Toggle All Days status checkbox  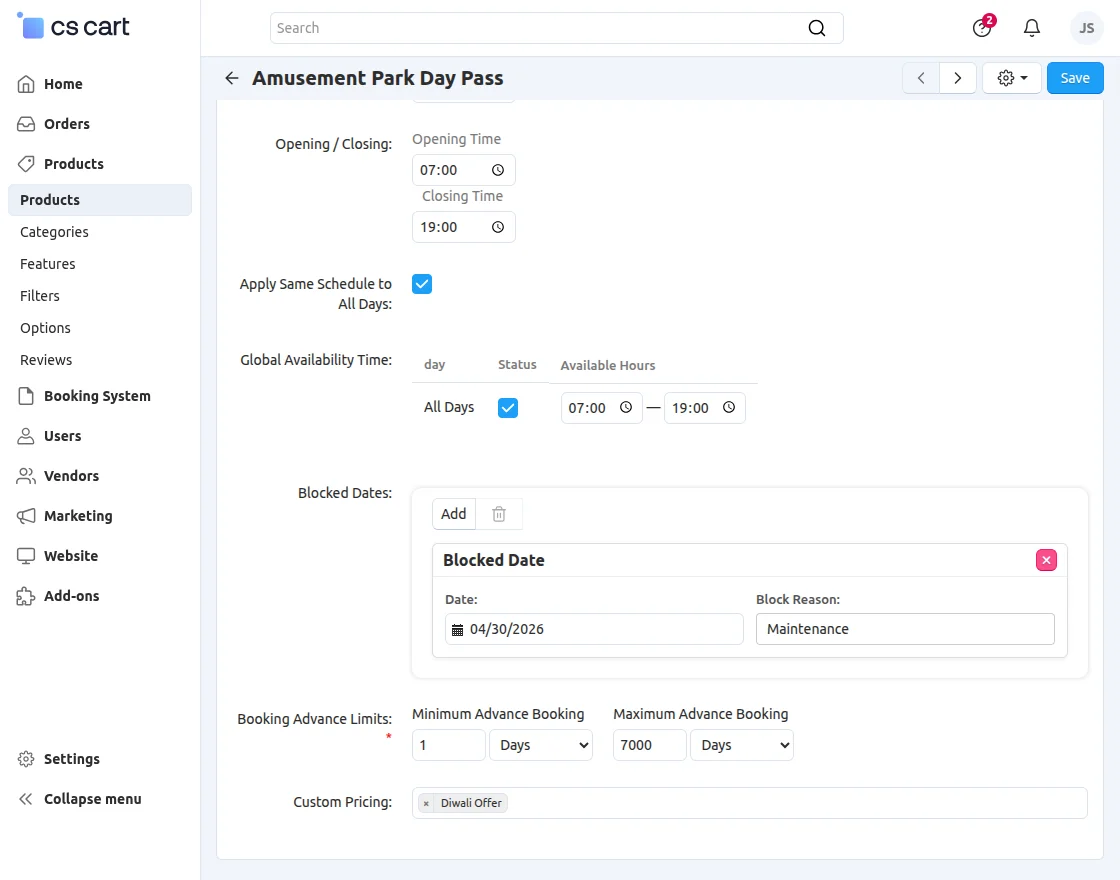pos(508,408)
